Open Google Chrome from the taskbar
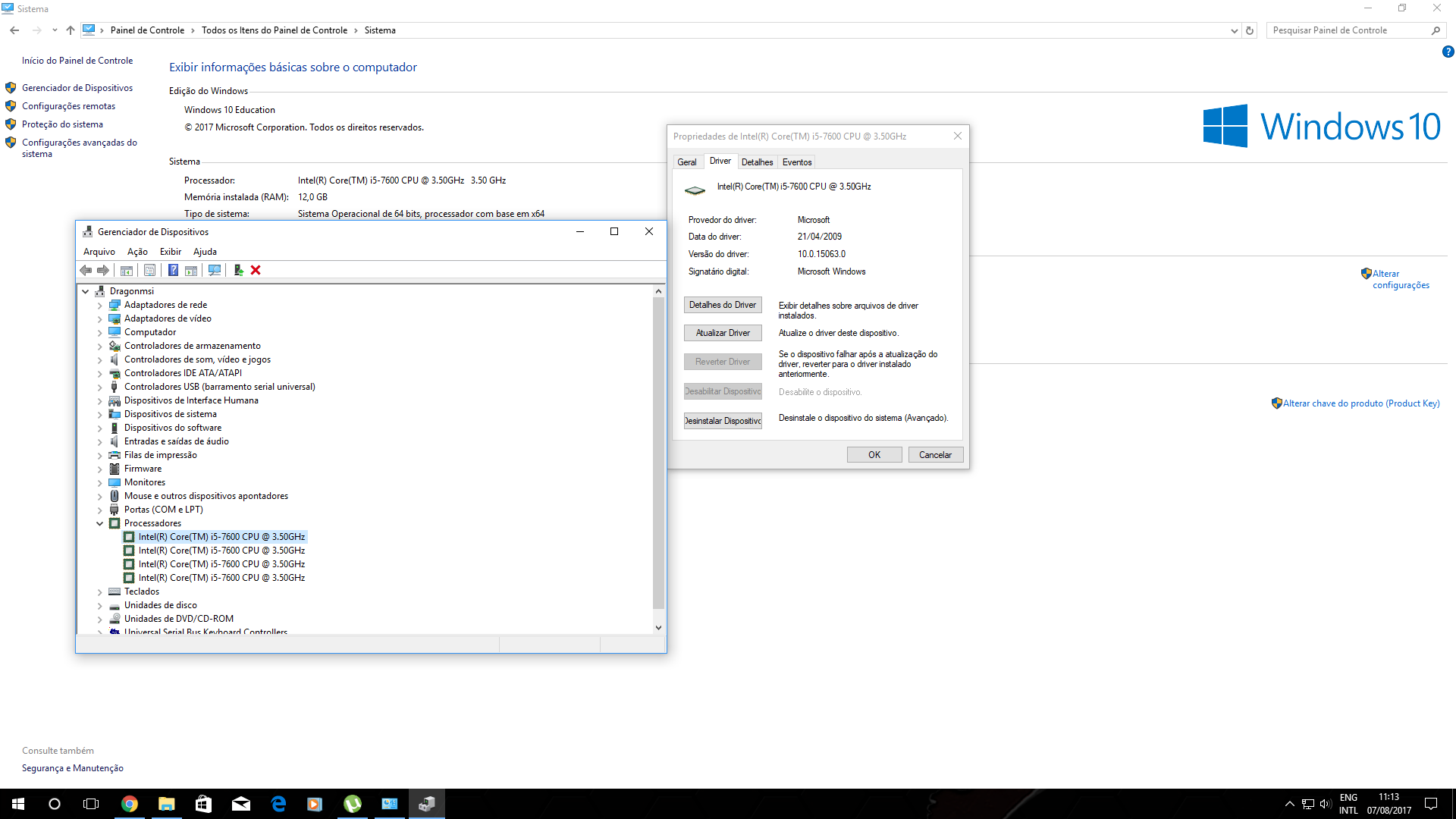1456x819 pixels. coord(130,804)
